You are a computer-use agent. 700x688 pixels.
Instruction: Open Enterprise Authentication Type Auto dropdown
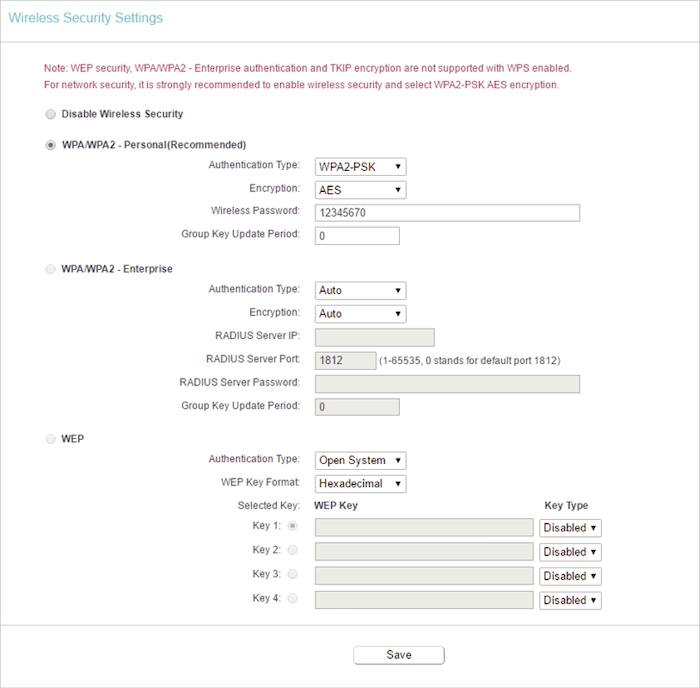[x=360, y=290]
